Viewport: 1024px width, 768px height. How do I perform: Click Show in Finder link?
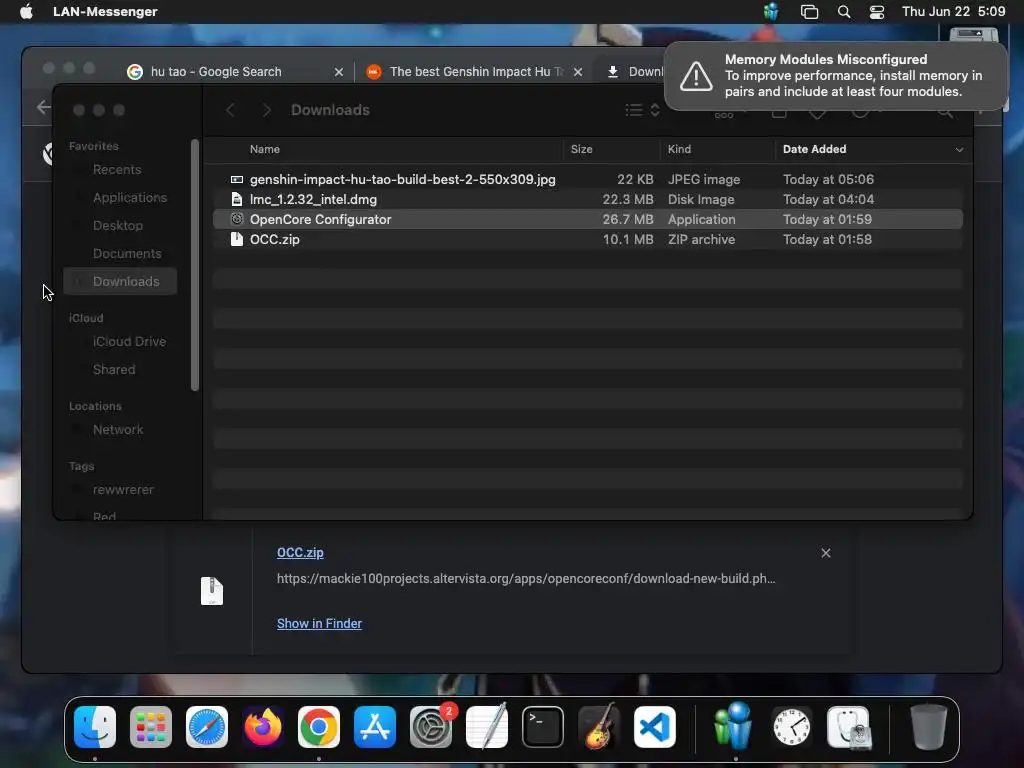point(319,624)
